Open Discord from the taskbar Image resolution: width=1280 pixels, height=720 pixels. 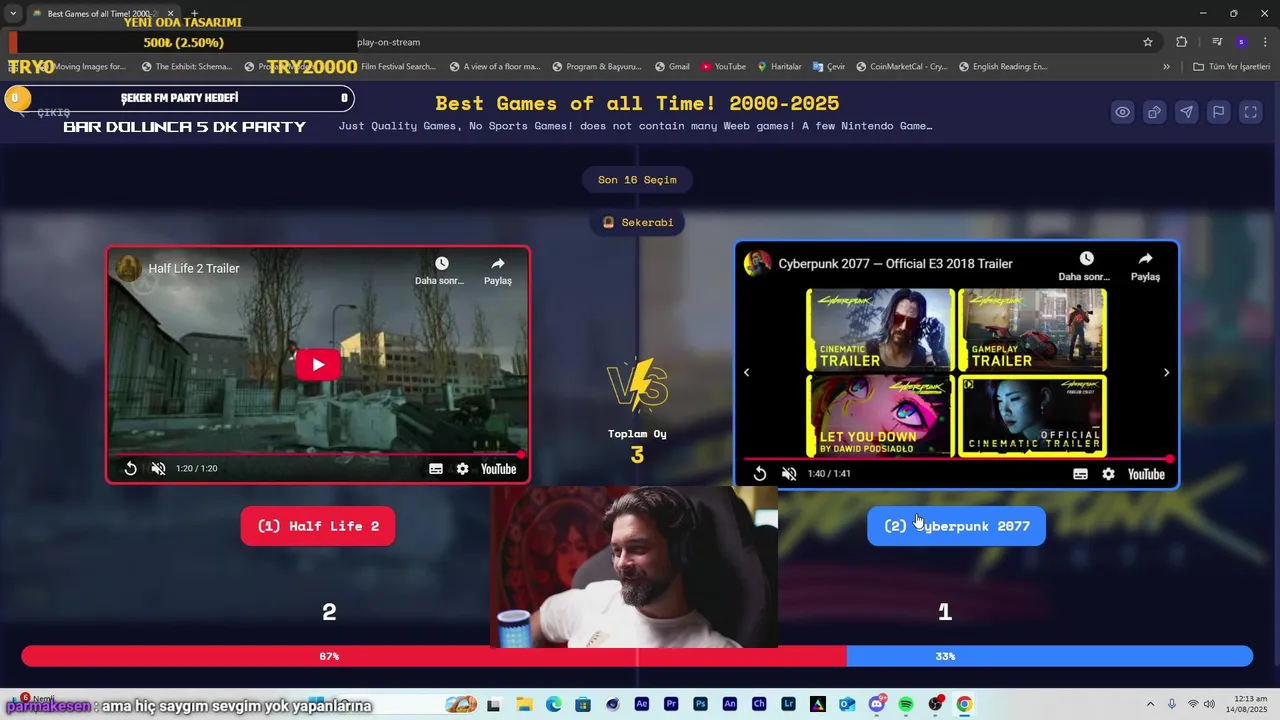pyautogui.click(x=877, y=704)
